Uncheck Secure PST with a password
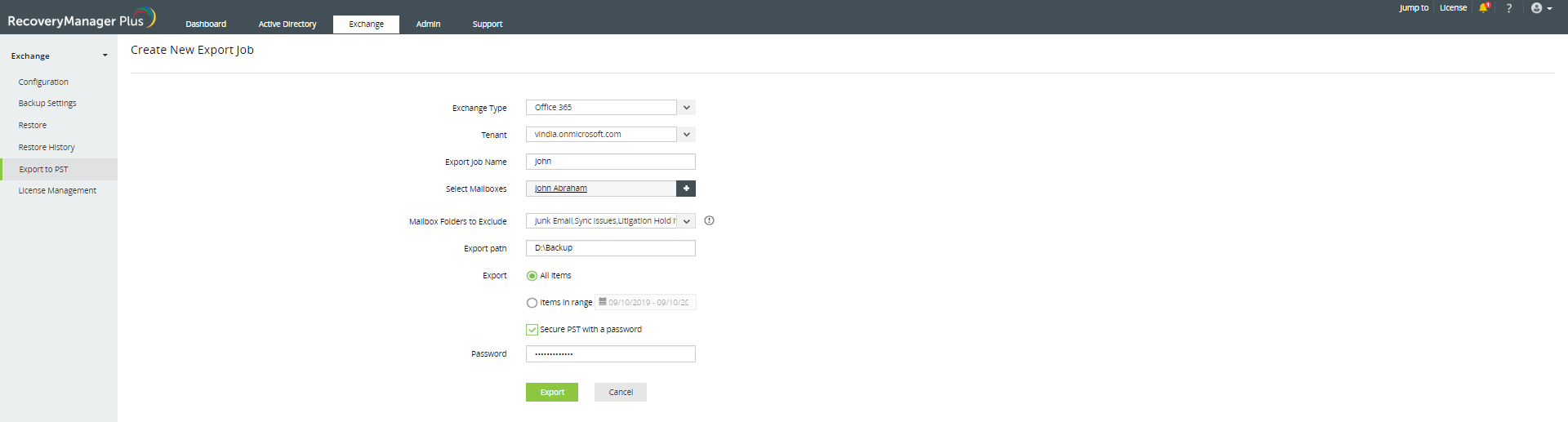1568x422 pixels. (x=532, y=330)
